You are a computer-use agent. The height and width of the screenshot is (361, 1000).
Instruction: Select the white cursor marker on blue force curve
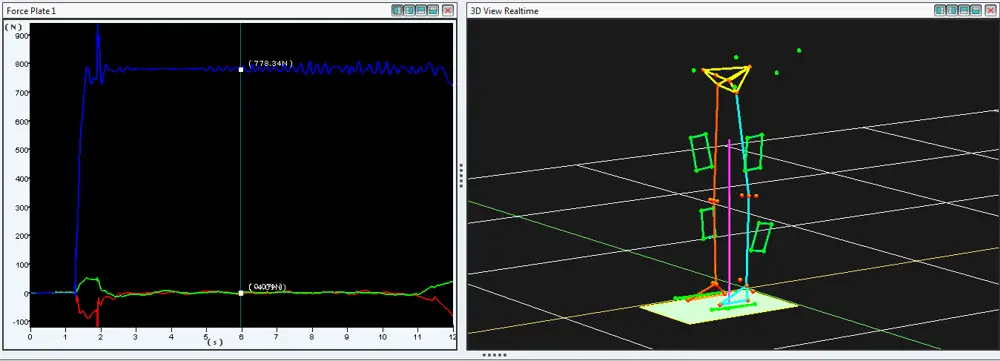(240, 69)
